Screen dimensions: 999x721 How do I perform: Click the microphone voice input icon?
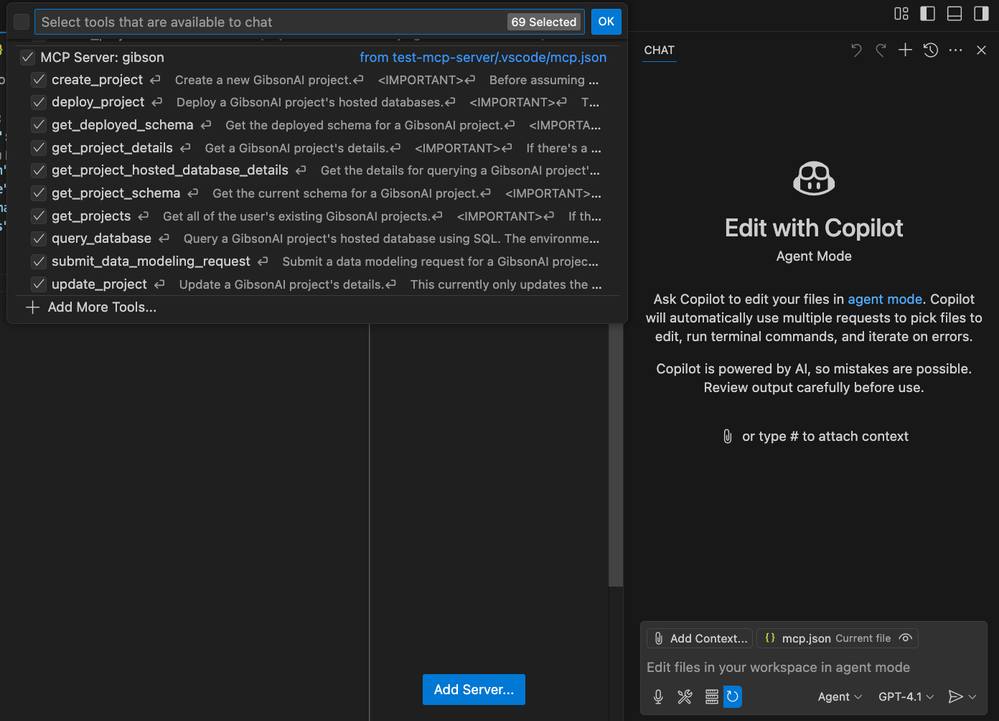pyautogui.click(x=658, y=696)
